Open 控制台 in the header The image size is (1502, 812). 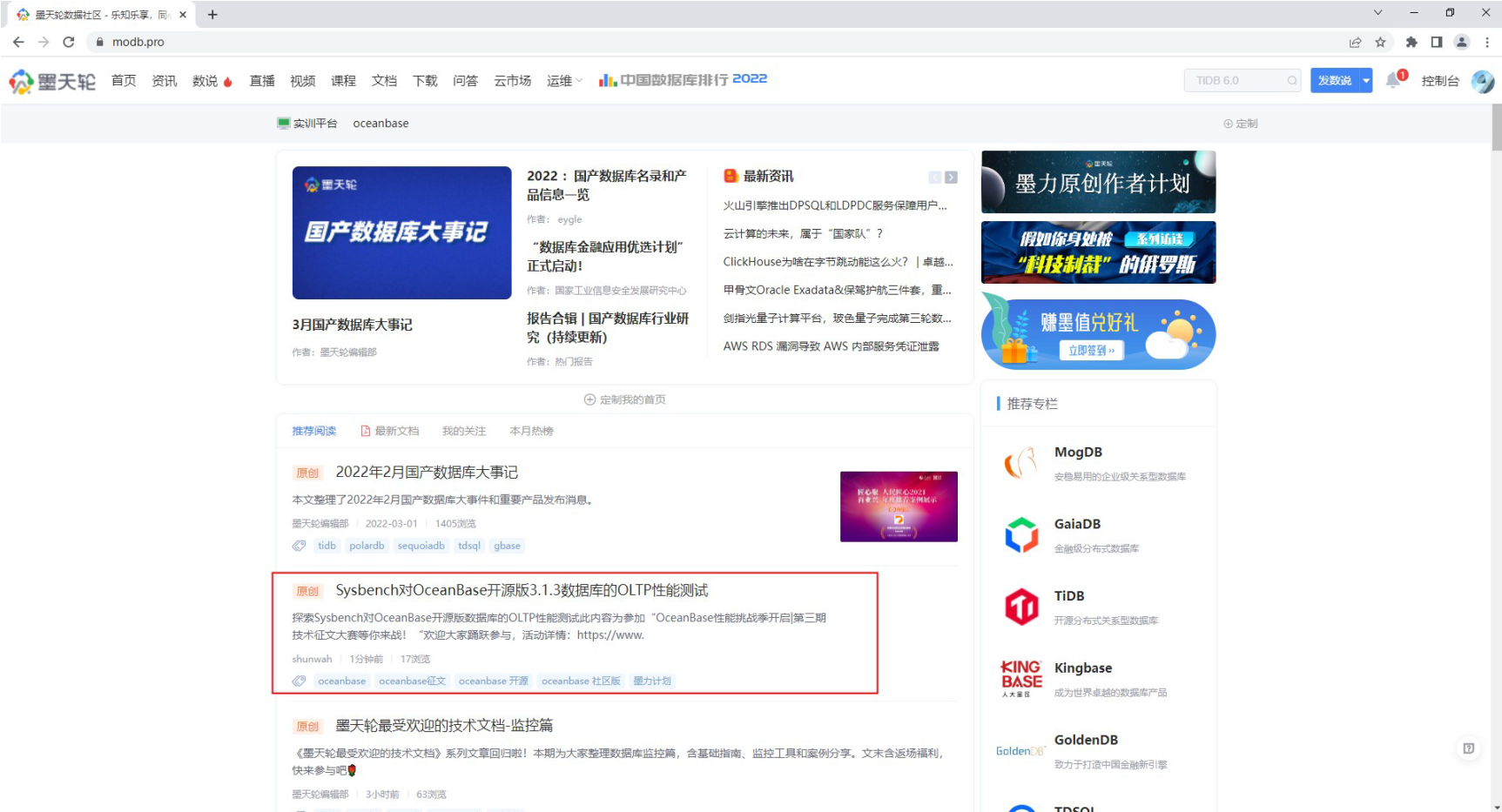point(1440,81)
